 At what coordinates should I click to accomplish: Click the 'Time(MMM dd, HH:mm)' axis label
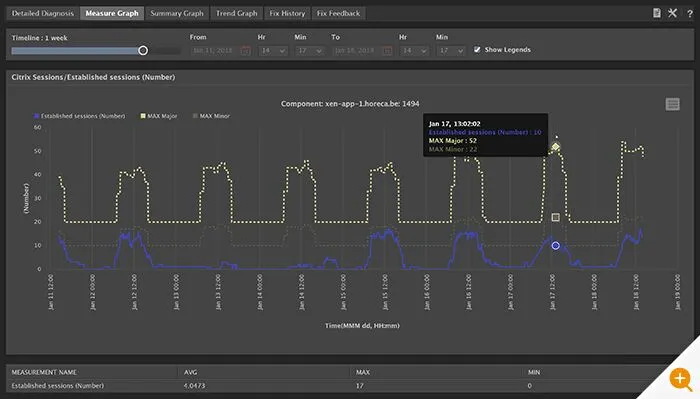tap(362, 326)
